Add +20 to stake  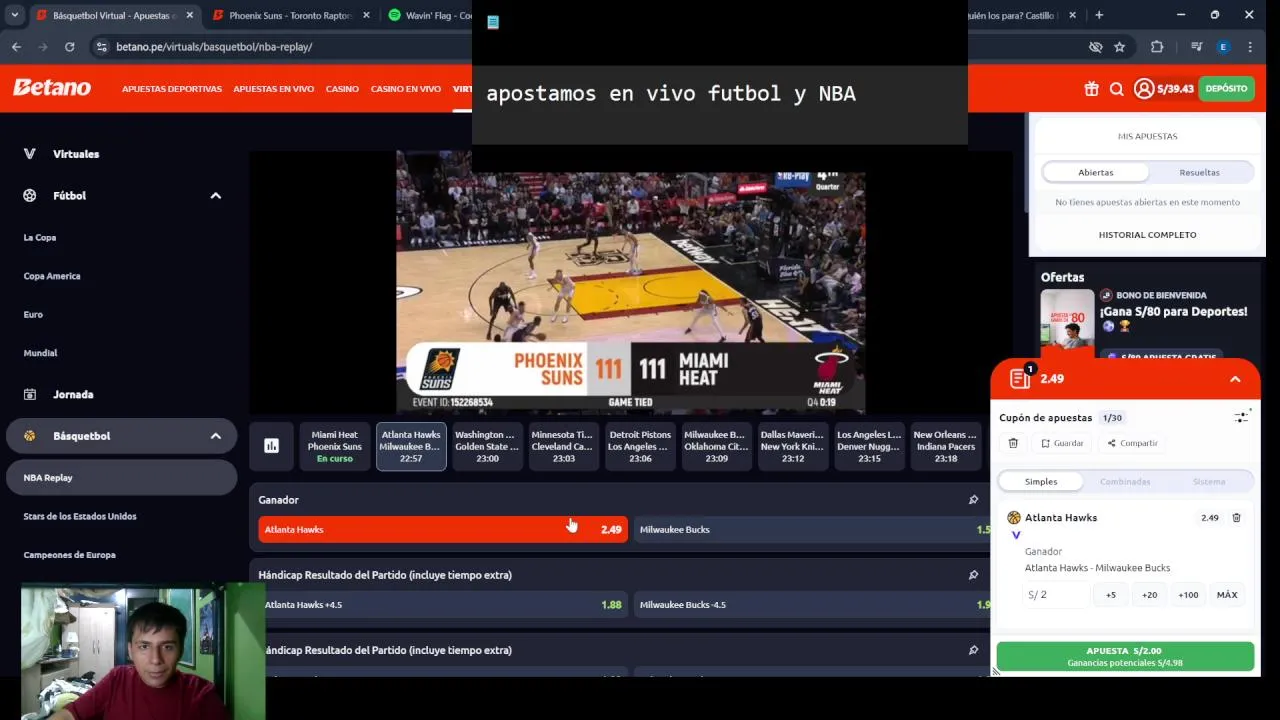pyautogui.click(x=1149, y=595)
